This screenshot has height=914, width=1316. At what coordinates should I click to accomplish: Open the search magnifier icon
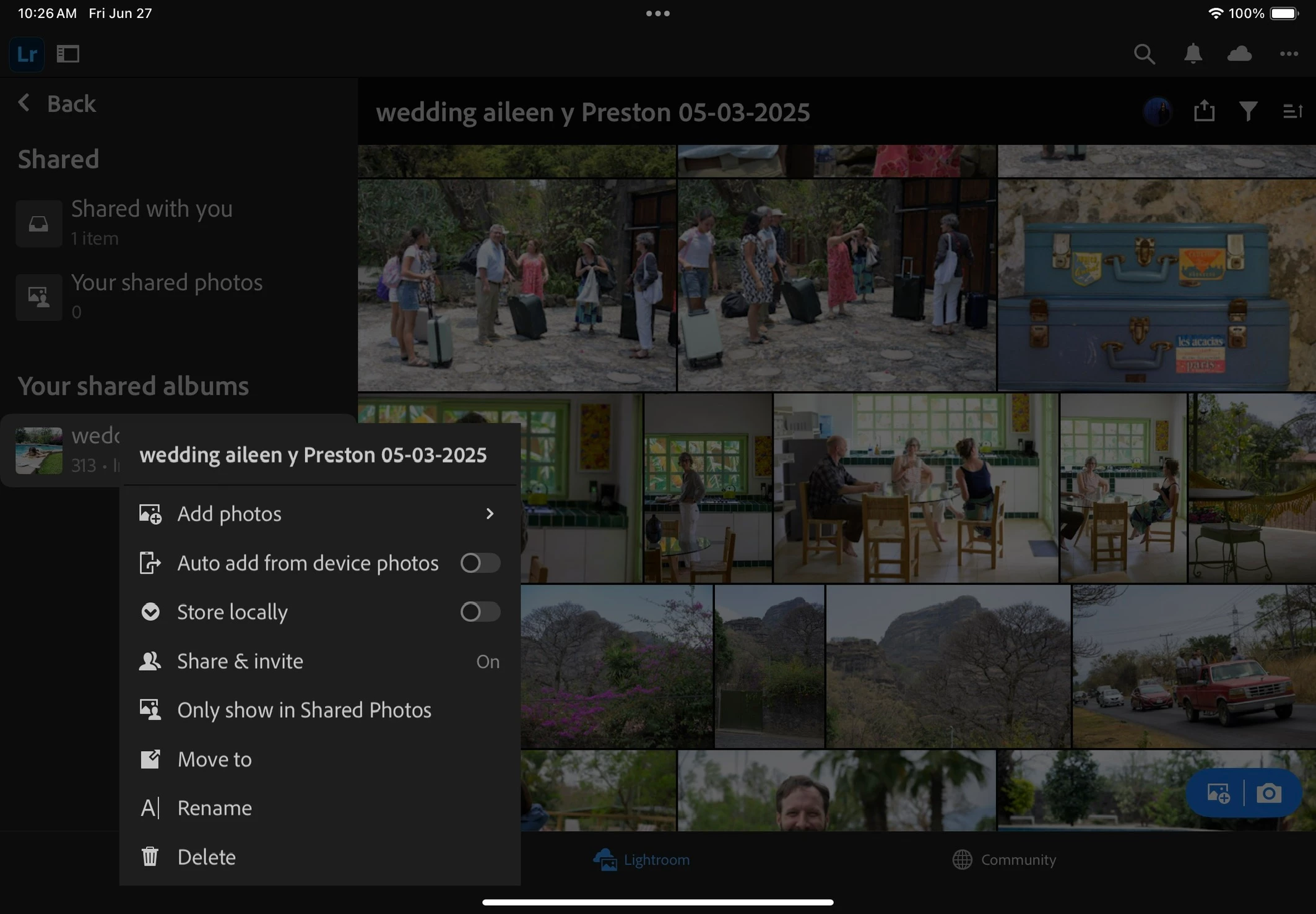tap(1144, 54)
